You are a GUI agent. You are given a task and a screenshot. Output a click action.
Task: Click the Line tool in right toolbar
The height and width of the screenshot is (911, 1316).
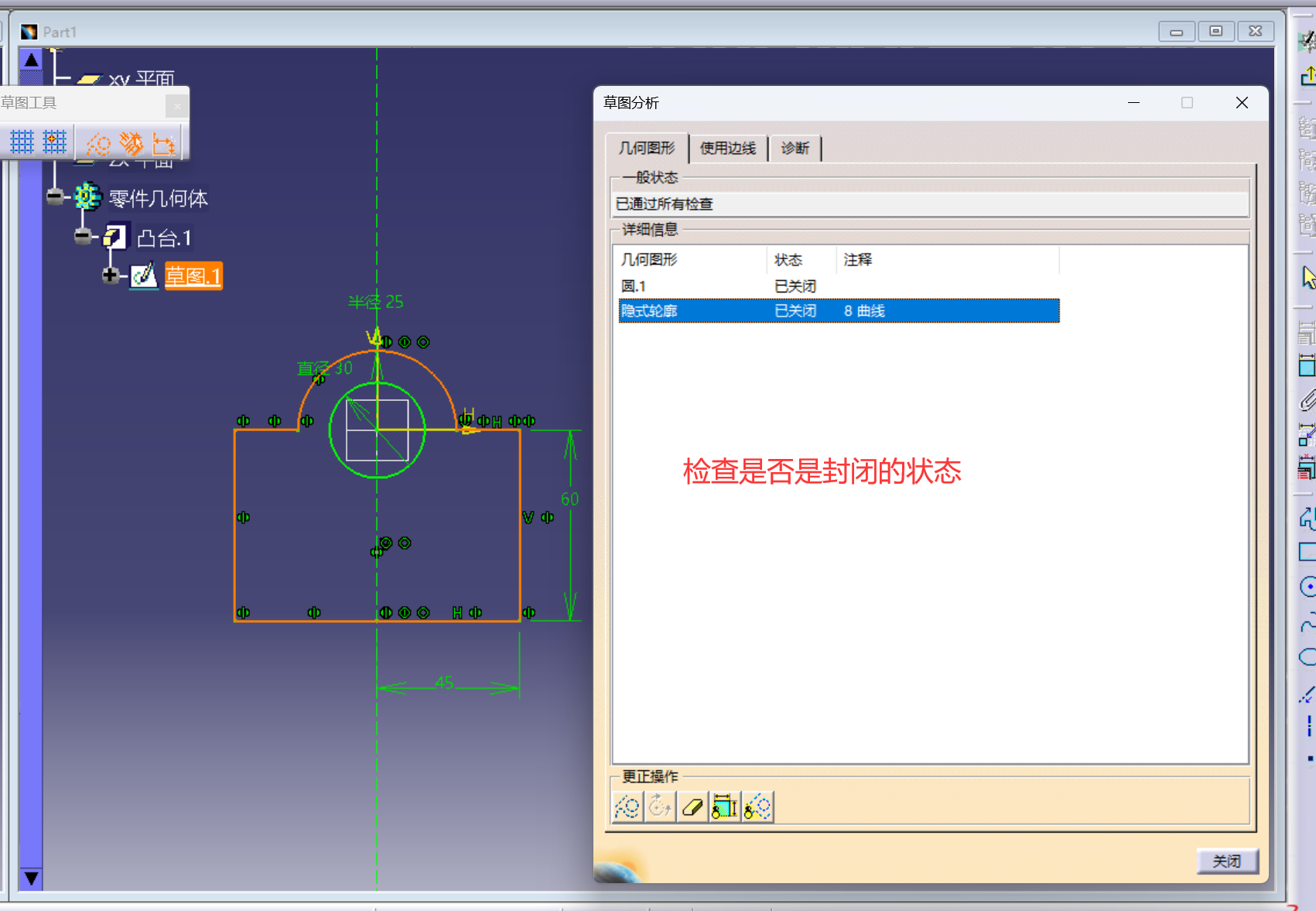tap(1308, 693)
